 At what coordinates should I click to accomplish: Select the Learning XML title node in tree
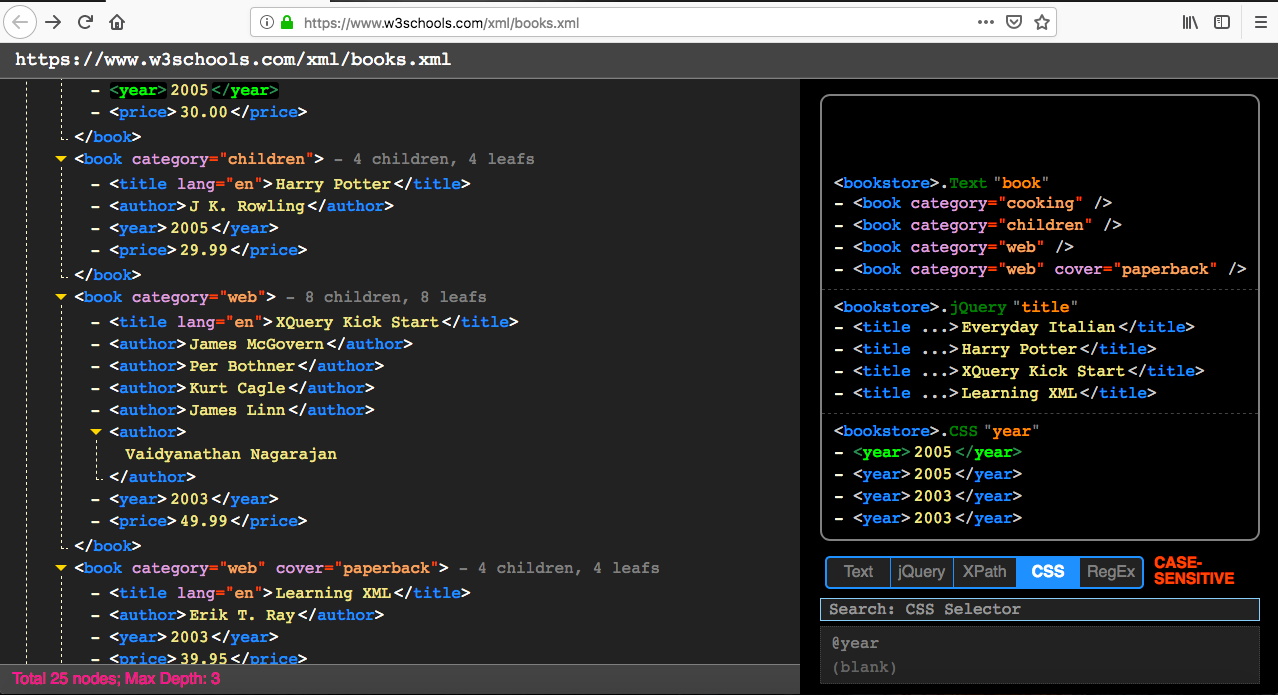(290, 593)
